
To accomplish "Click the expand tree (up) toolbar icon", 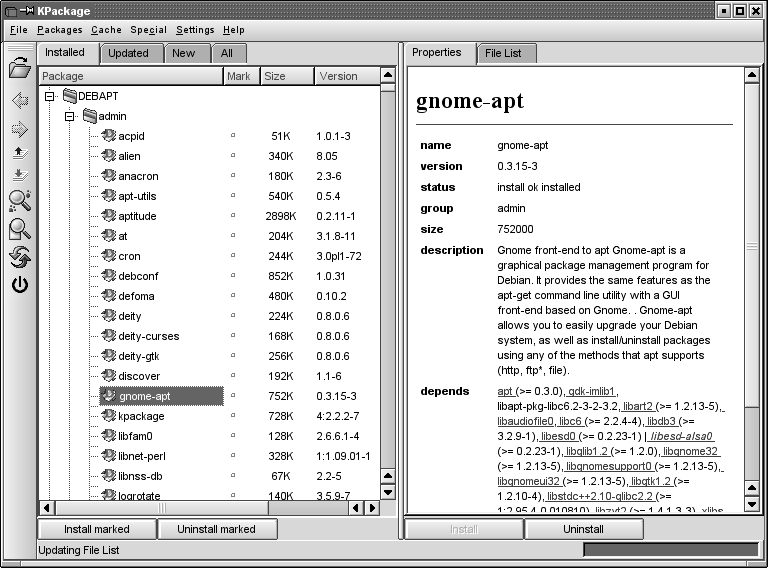I will [20, 153].
